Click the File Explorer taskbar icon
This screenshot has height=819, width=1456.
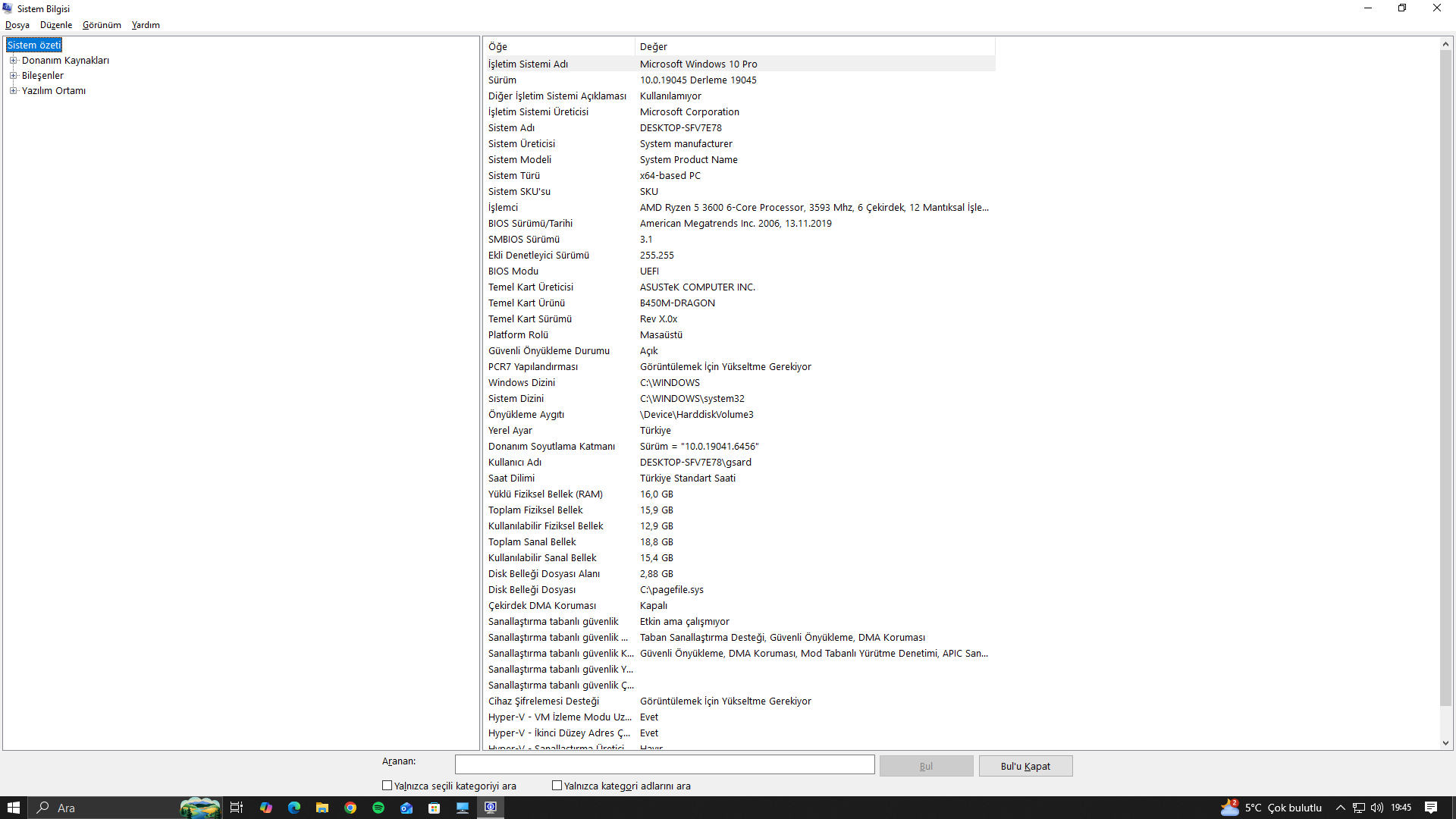tap(322, 808)
